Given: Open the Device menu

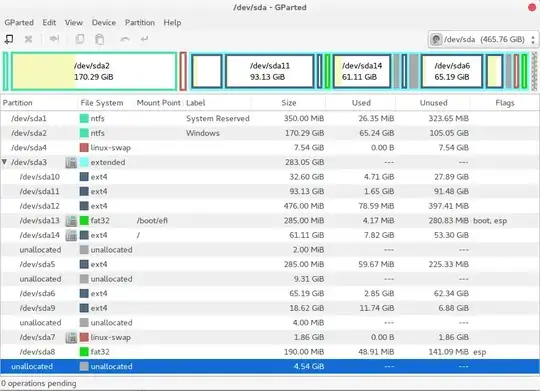Looking at the screenshot, I should coord(104,23).
